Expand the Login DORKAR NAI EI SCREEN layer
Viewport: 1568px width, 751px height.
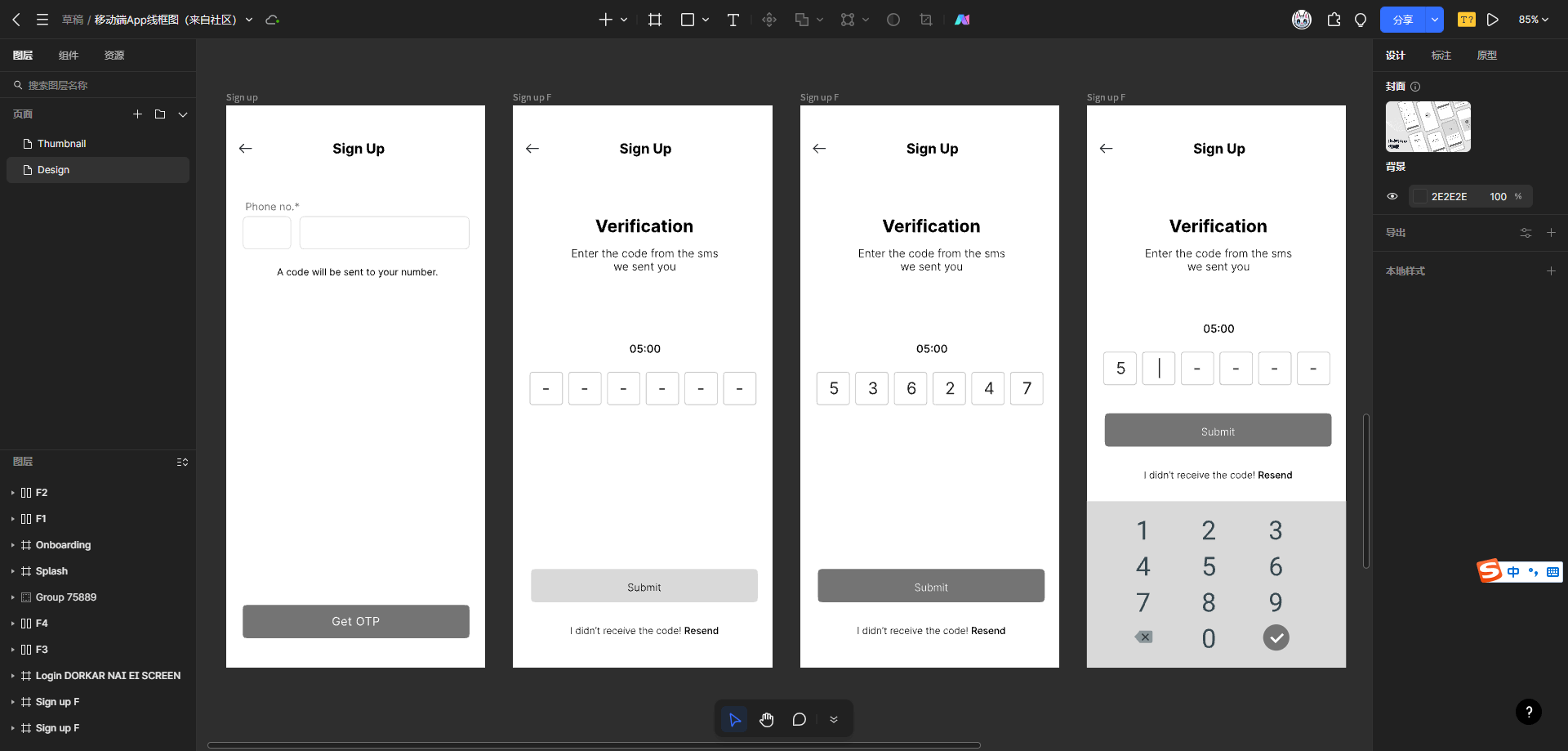(12, 676)
